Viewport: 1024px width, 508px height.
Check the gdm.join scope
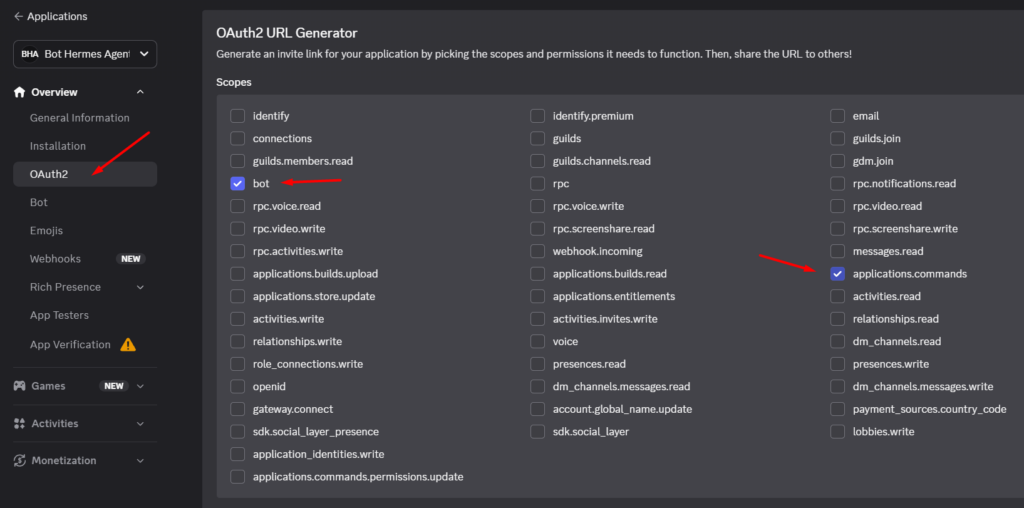point(837,161)
